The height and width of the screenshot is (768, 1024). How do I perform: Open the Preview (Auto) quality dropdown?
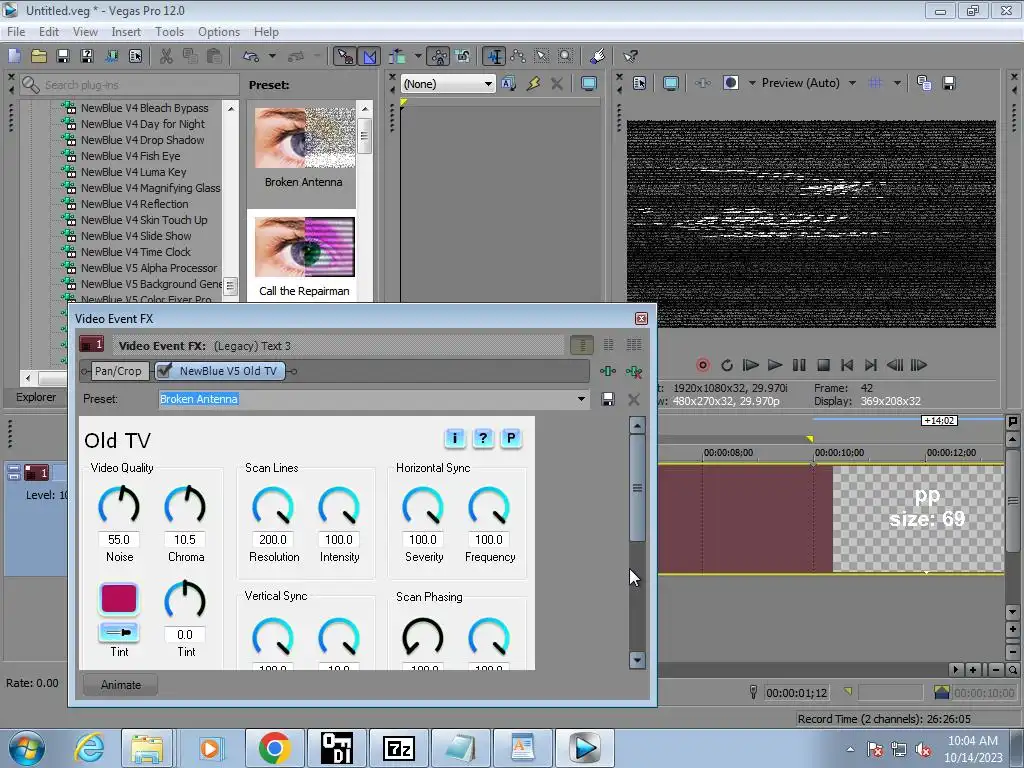[808, 83]
